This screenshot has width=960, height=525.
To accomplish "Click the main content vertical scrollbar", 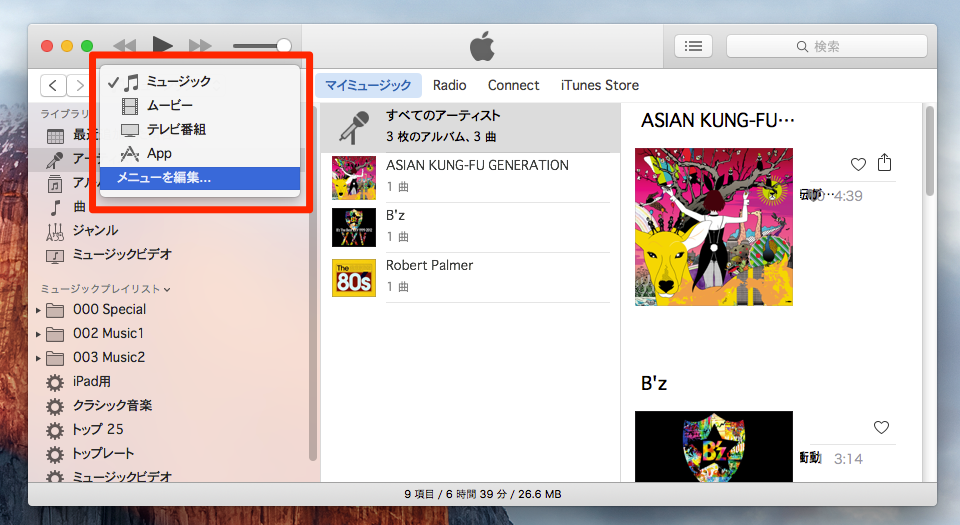I will 929,151.
